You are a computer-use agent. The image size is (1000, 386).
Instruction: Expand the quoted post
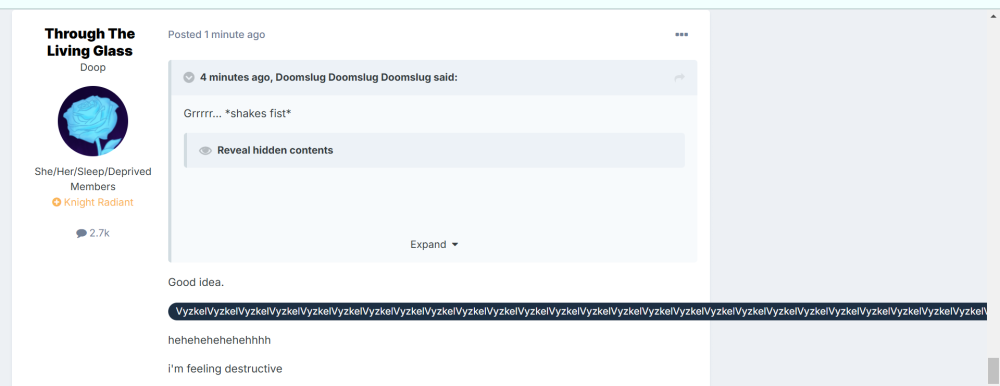(x=434, y=244)
